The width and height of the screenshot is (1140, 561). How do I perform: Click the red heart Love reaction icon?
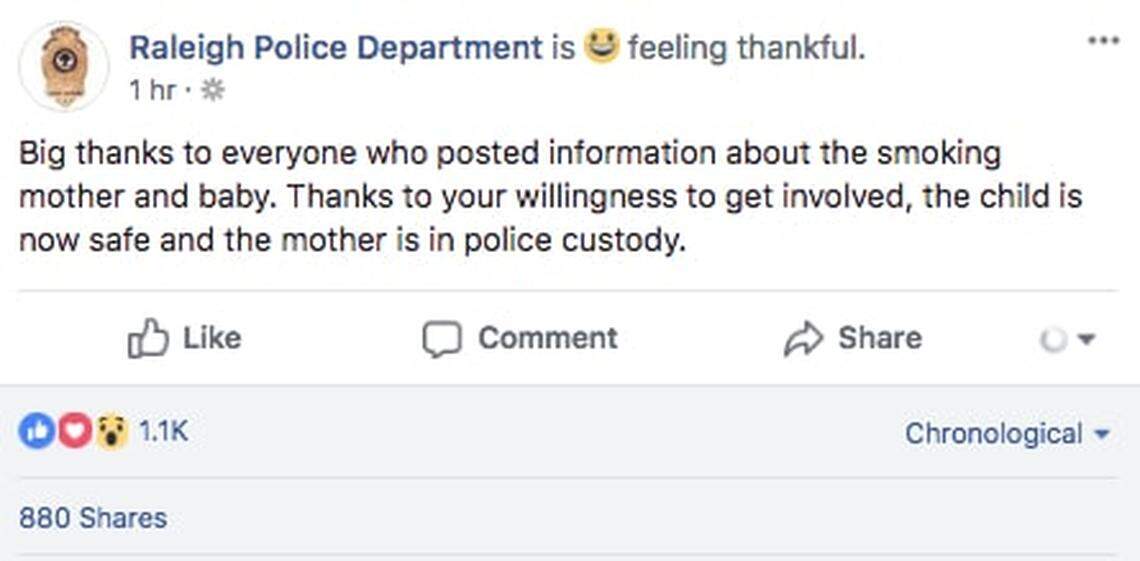74,432
